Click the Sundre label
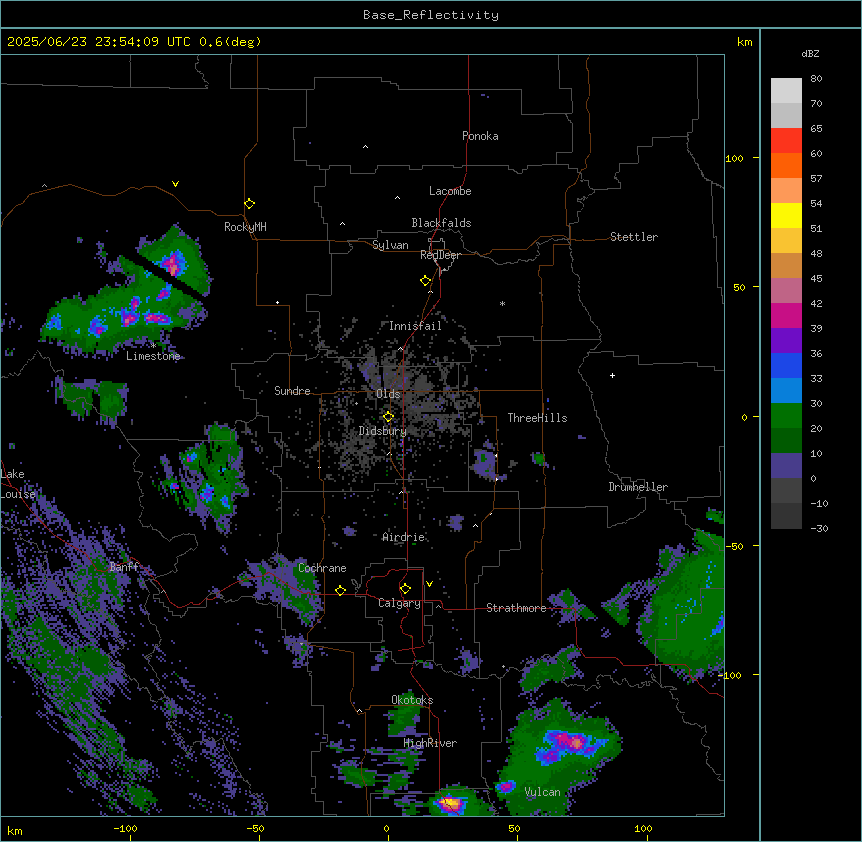Screen dimensions: 862x842 click(x=292, y=391)
